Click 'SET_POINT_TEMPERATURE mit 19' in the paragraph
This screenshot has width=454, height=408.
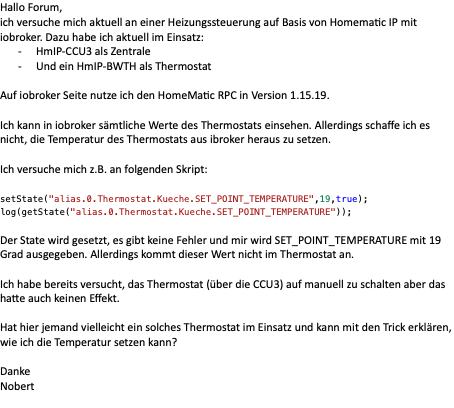(358, 240)
